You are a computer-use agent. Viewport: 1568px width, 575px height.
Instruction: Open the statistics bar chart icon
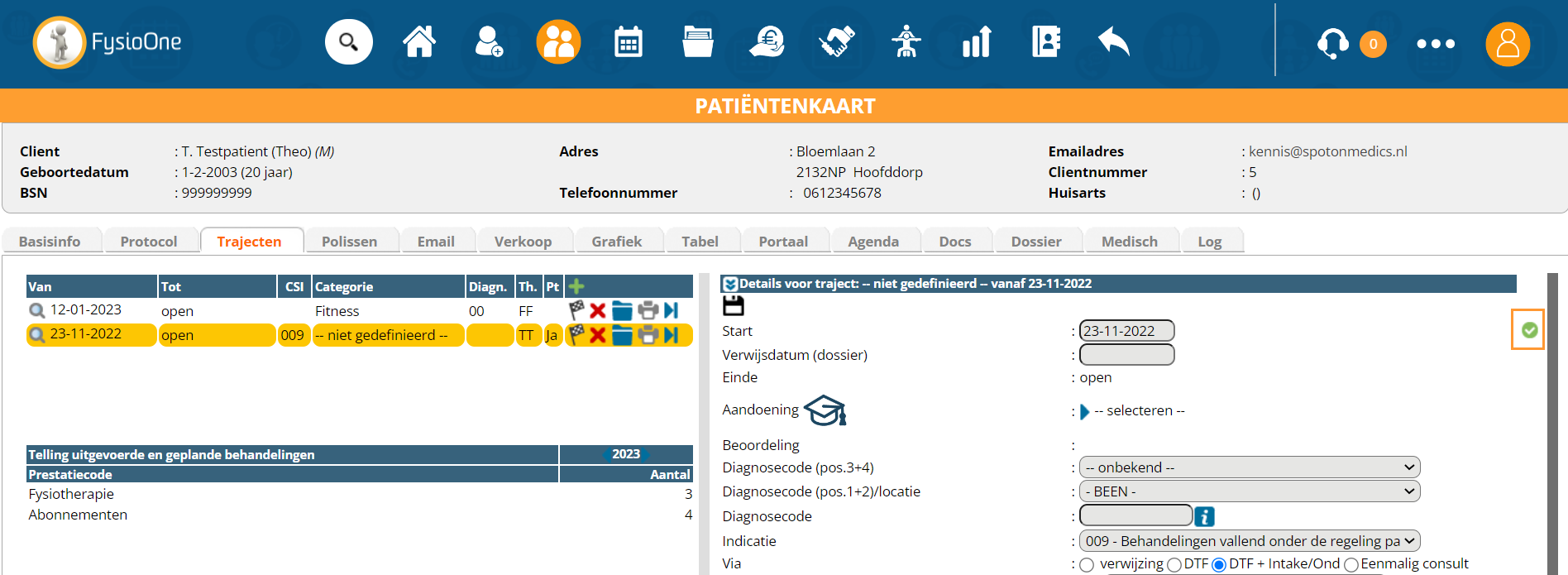tap(976, 42)
